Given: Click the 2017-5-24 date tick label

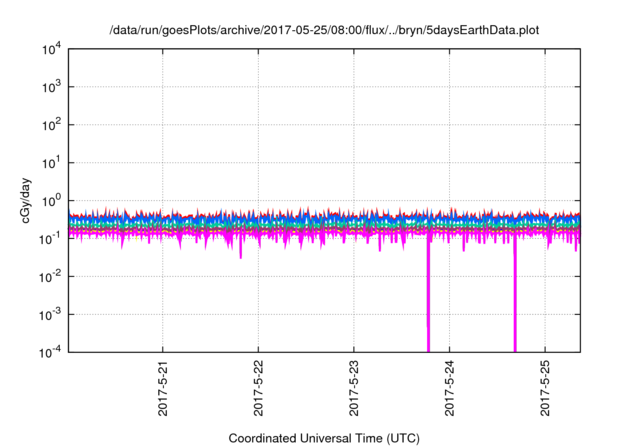Looking at the screenshot, I should 449,388.
